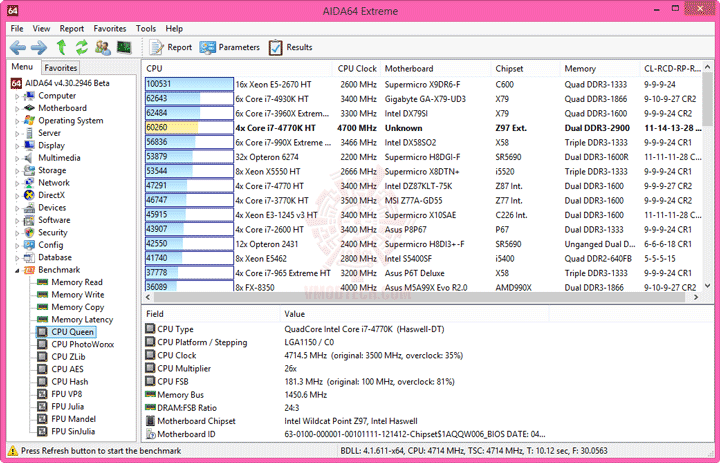Expand the Computer tree node
This screenshot has height=463, width=720.
17,96
